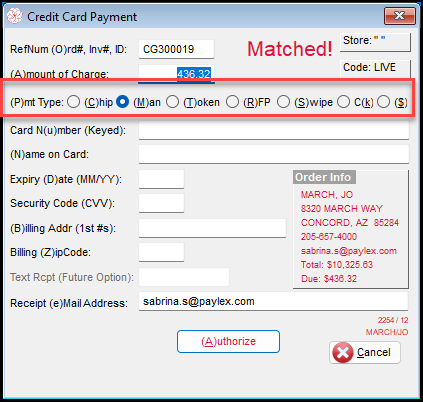Click the Code: LIVE button
This screenshot has height=402, width=423.
point(375,69)
